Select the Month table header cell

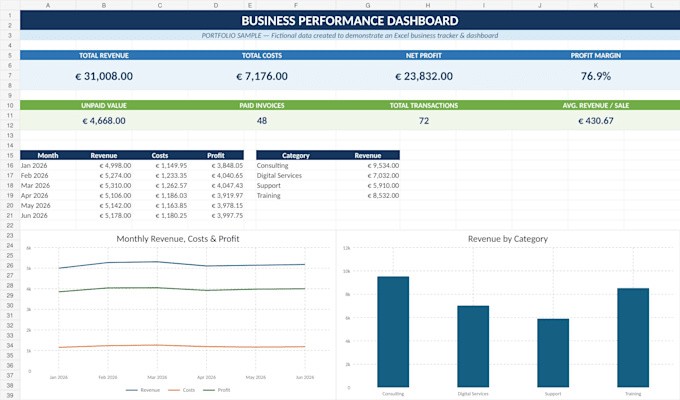click(x=48, y=155)
